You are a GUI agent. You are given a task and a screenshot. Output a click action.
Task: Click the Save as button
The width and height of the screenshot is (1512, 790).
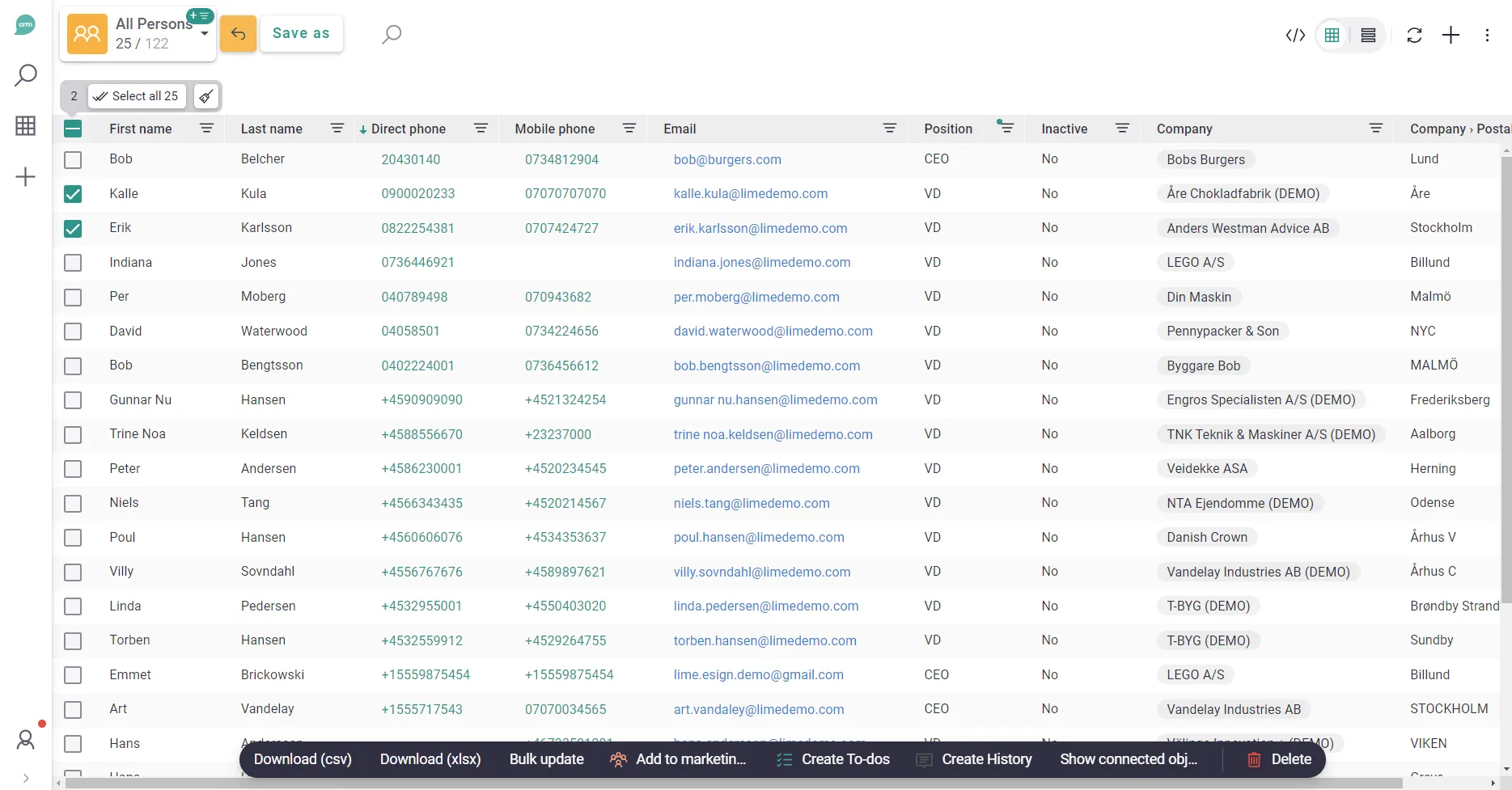pyautogui.click(x=301, y=34)
